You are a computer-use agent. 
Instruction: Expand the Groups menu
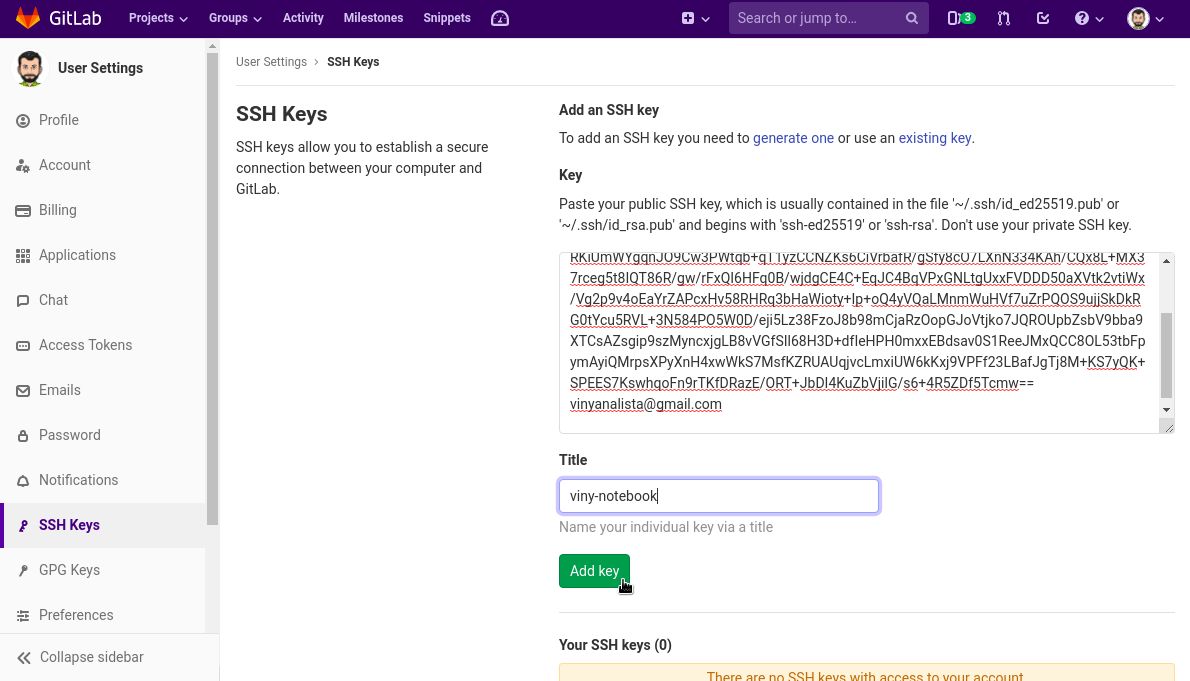coord(235,18)
